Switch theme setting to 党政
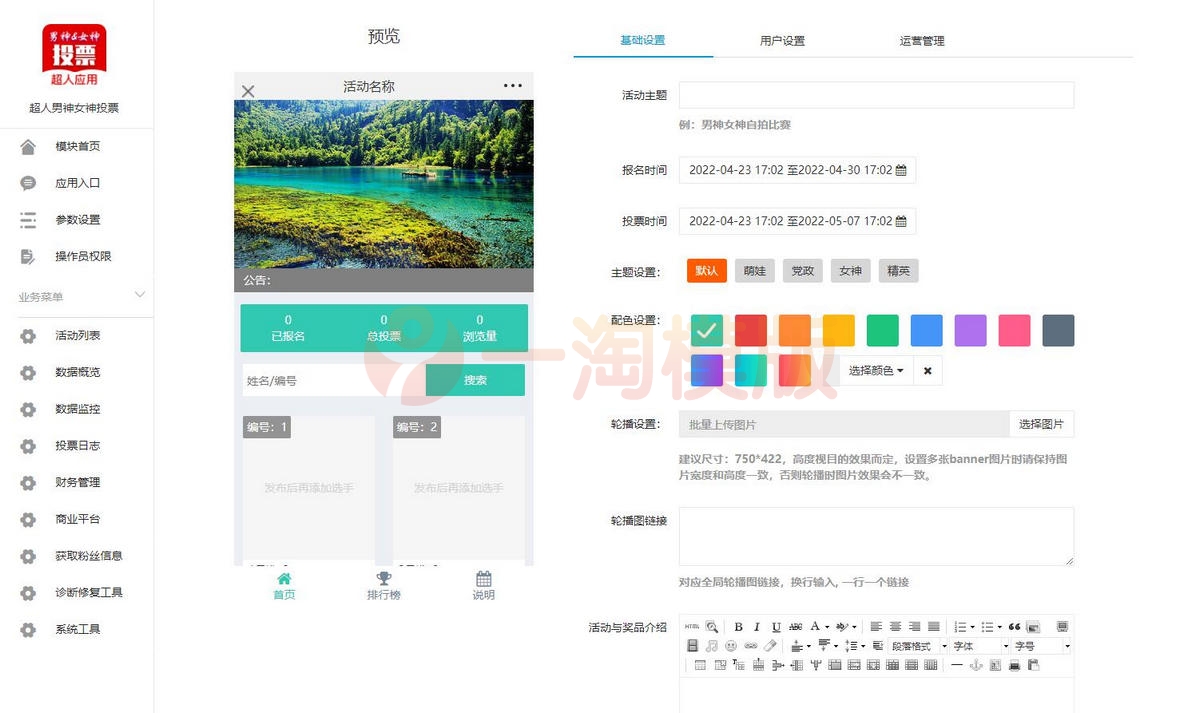The image size is (1200, 713). coord(802,271)
